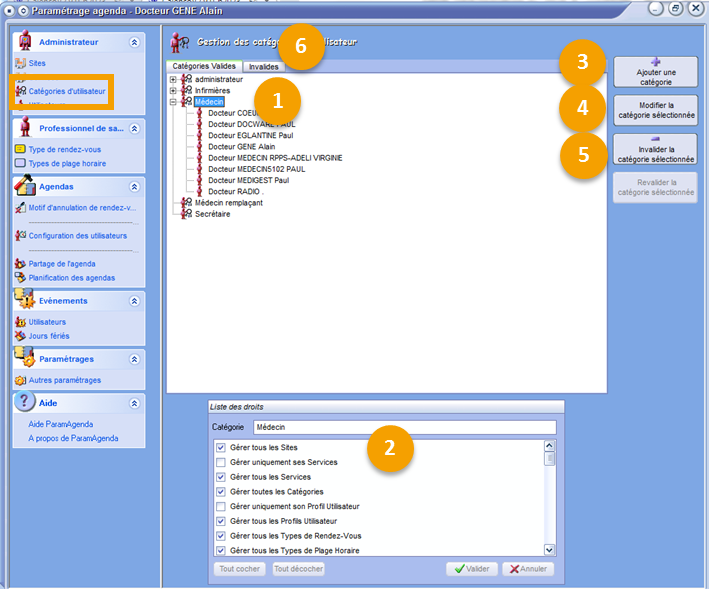Click the Autres paramétrages icon
Viewport: 709px width, 589px height.
(20, 380)
